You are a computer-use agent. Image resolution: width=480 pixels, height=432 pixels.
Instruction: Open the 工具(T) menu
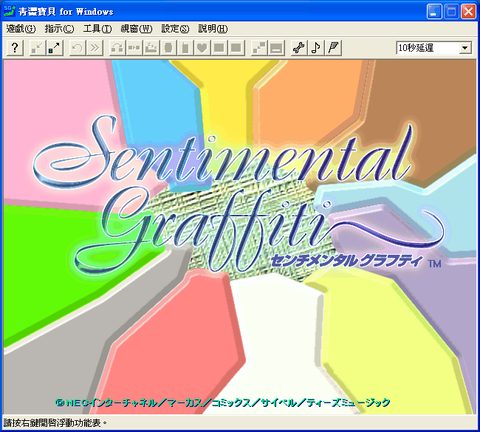pos(97,29)
